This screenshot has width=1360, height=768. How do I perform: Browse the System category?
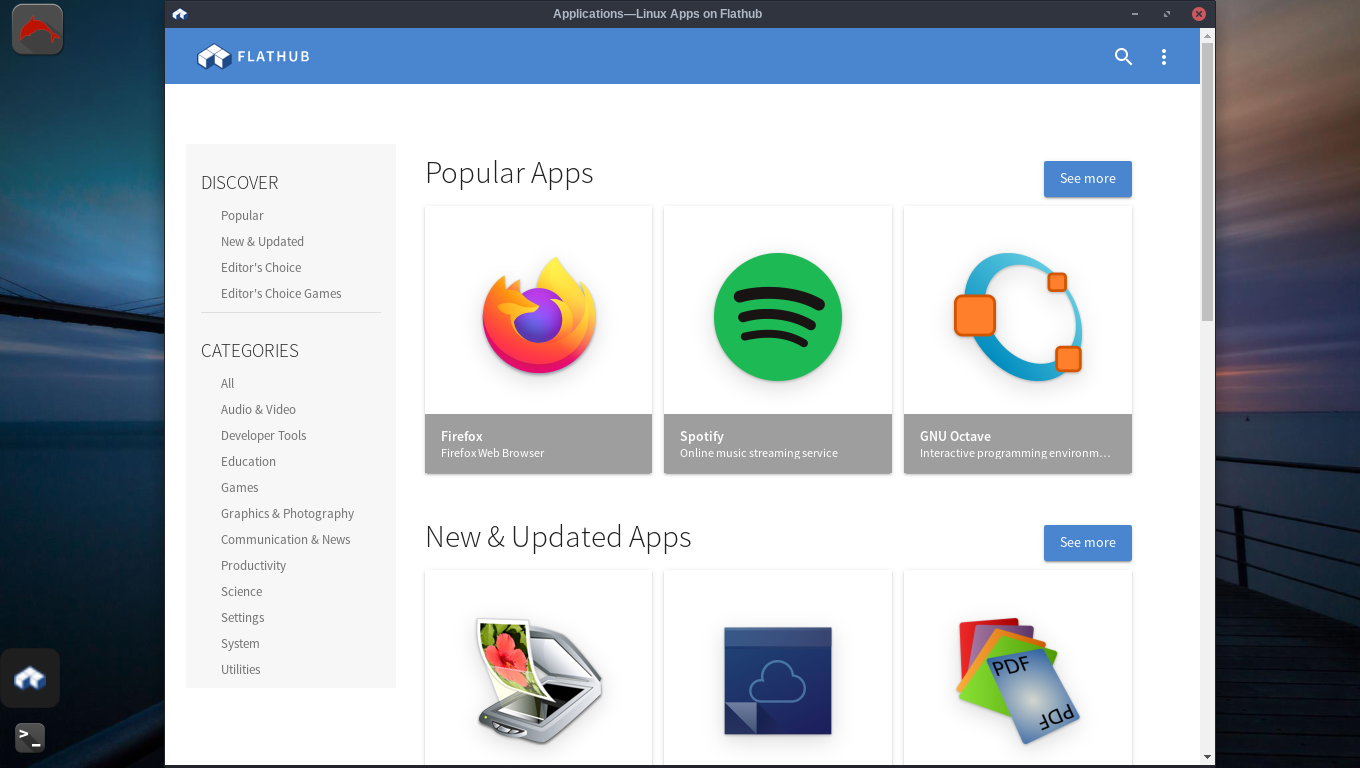(x=240, y=644)
